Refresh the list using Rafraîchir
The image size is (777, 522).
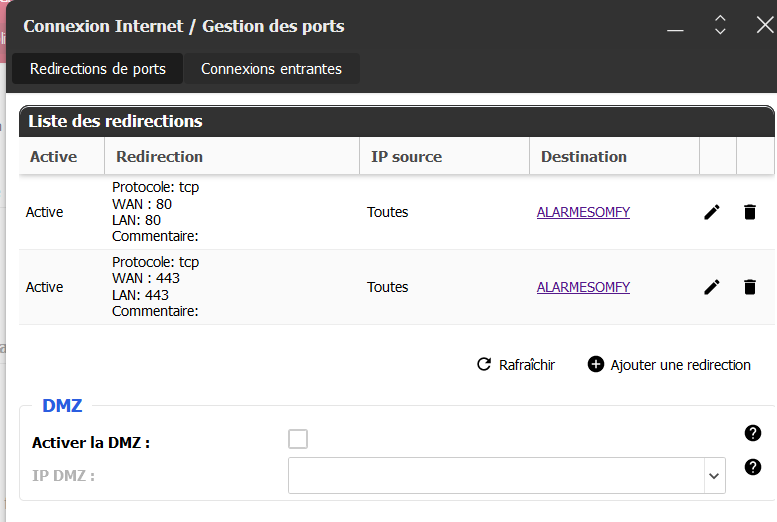pos(515,365)
